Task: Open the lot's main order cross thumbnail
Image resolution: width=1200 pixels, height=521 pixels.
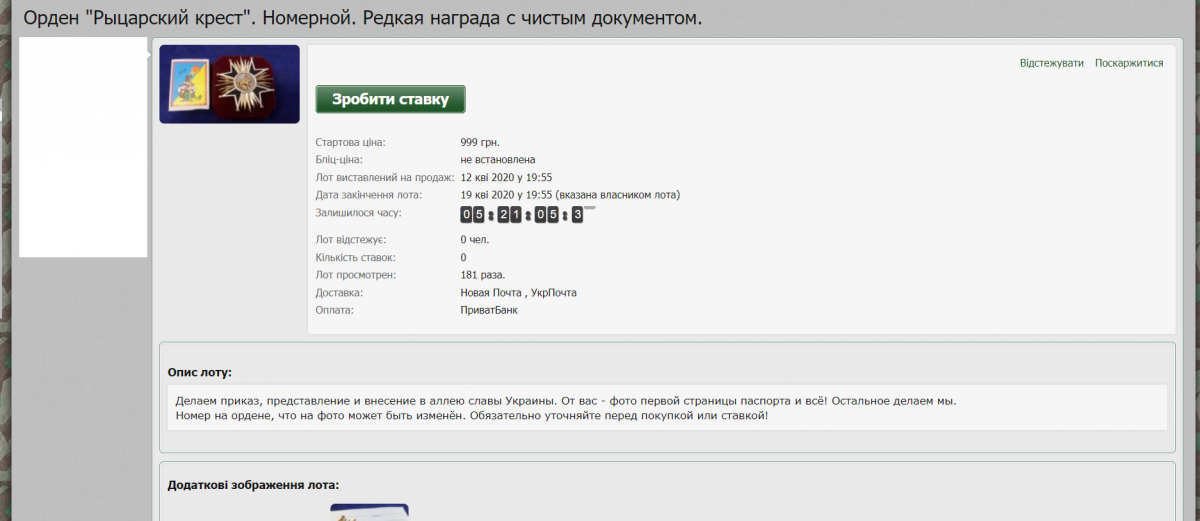Action: (x=229, y=84)
